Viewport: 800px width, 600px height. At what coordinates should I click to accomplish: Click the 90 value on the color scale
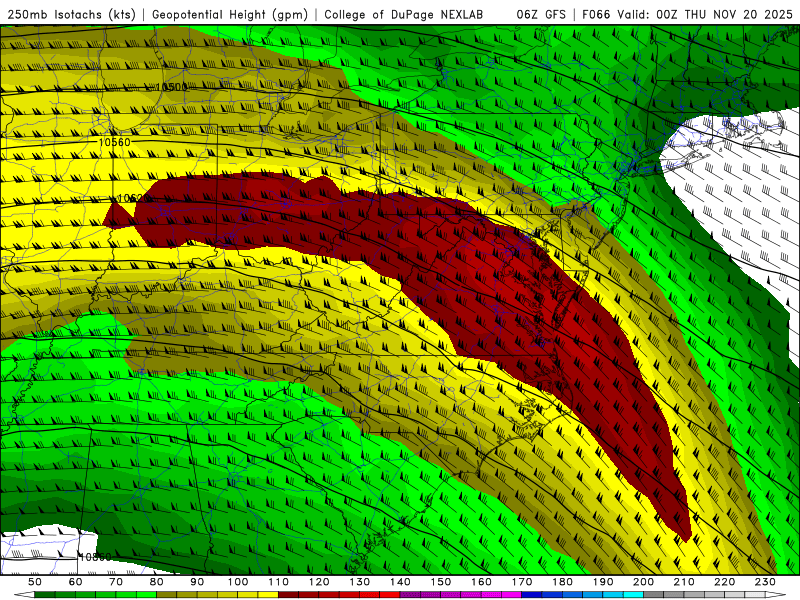197,582
